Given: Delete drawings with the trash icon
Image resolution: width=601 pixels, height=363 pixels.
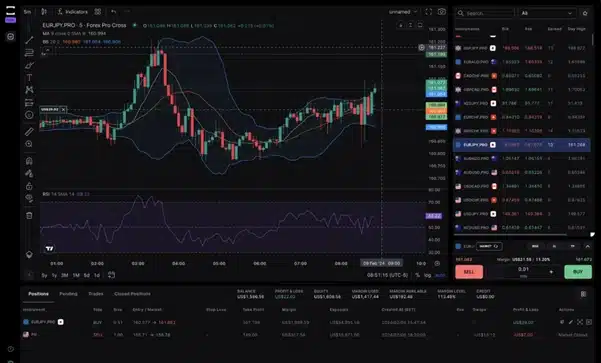Looking at the screenshot, I should [x=29, y=215].
